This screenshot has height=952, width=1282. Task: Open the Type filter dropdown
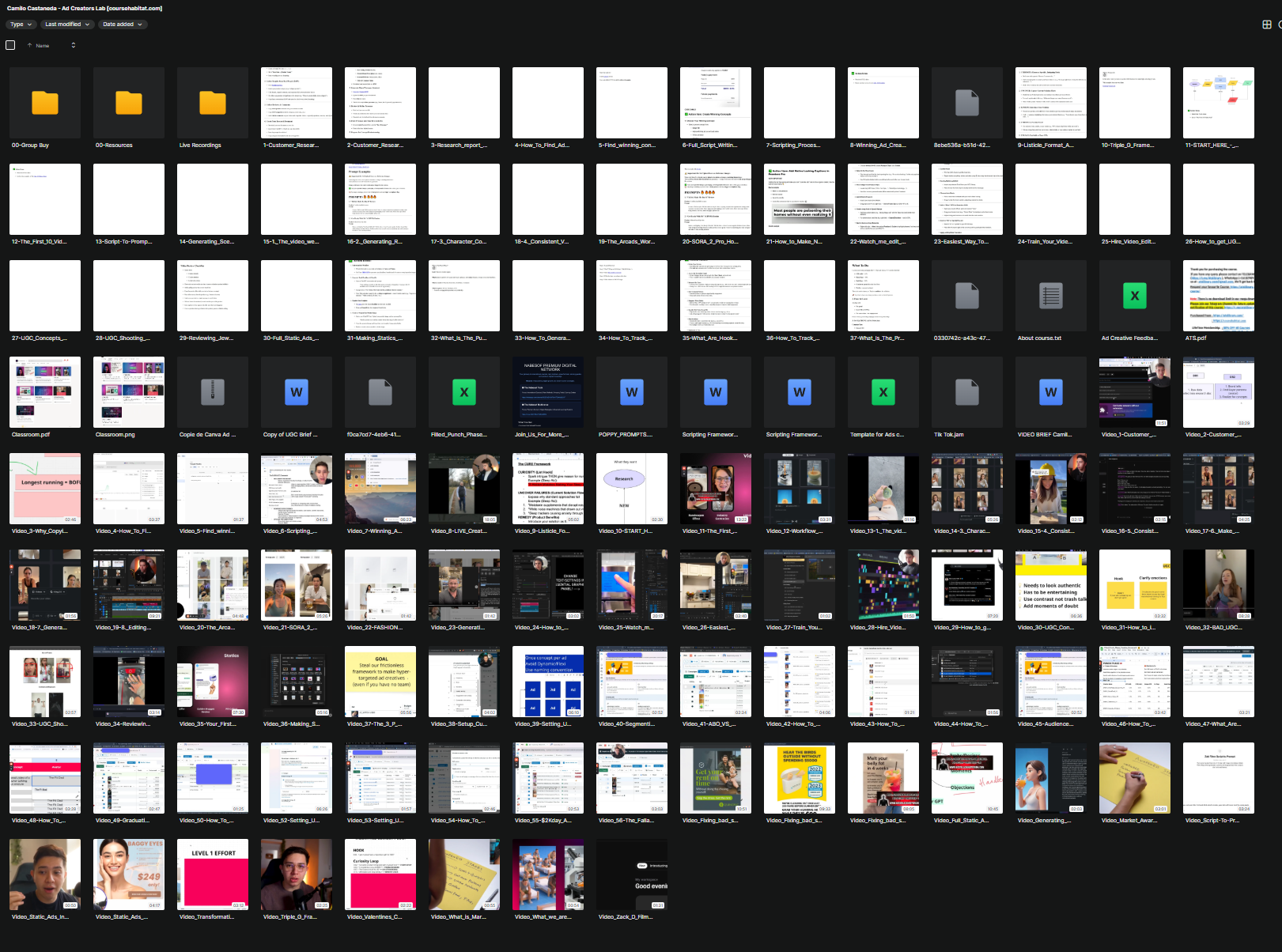tap(21, 25)
